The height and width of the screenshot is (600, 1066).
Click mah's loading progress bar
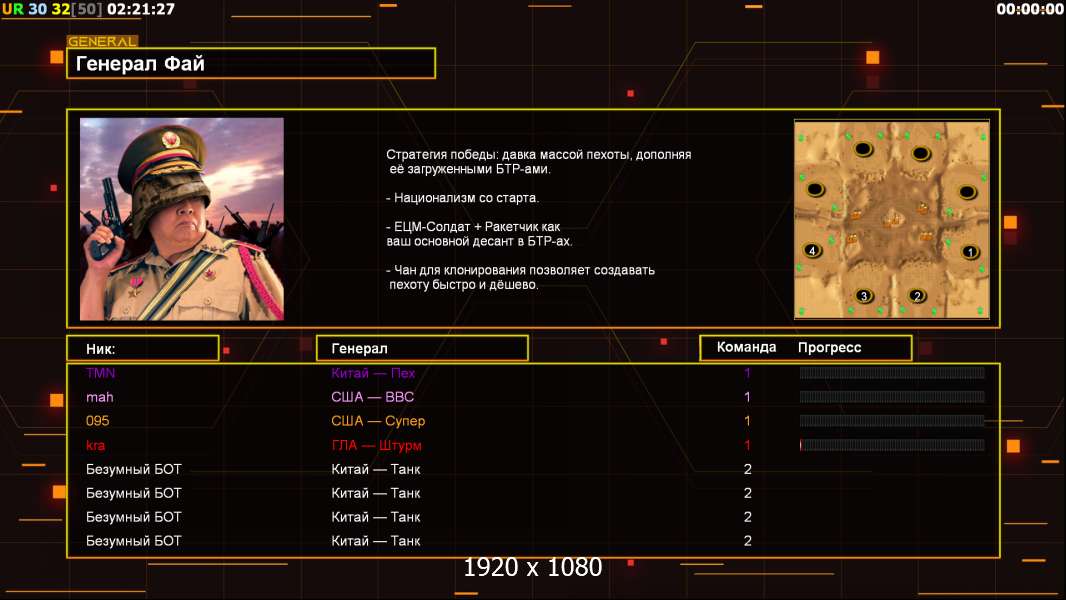point(892,397)
